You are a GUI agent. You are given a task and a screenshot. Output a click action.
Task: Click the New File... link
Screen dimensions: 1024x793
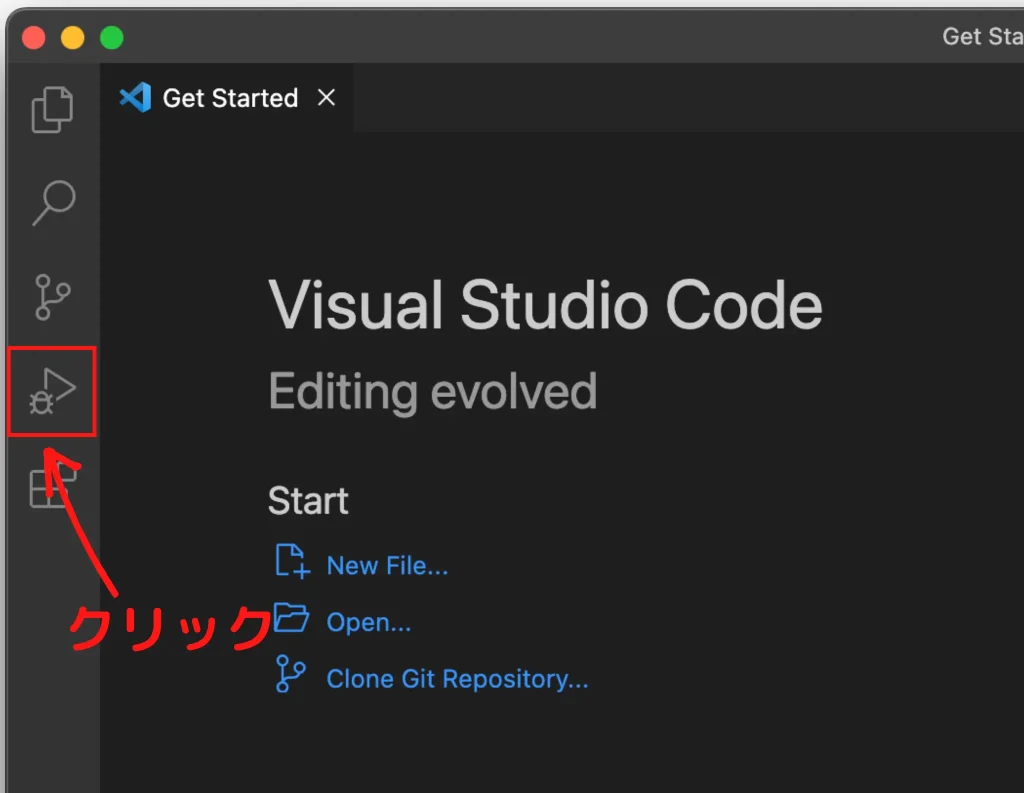click(387, 566)
